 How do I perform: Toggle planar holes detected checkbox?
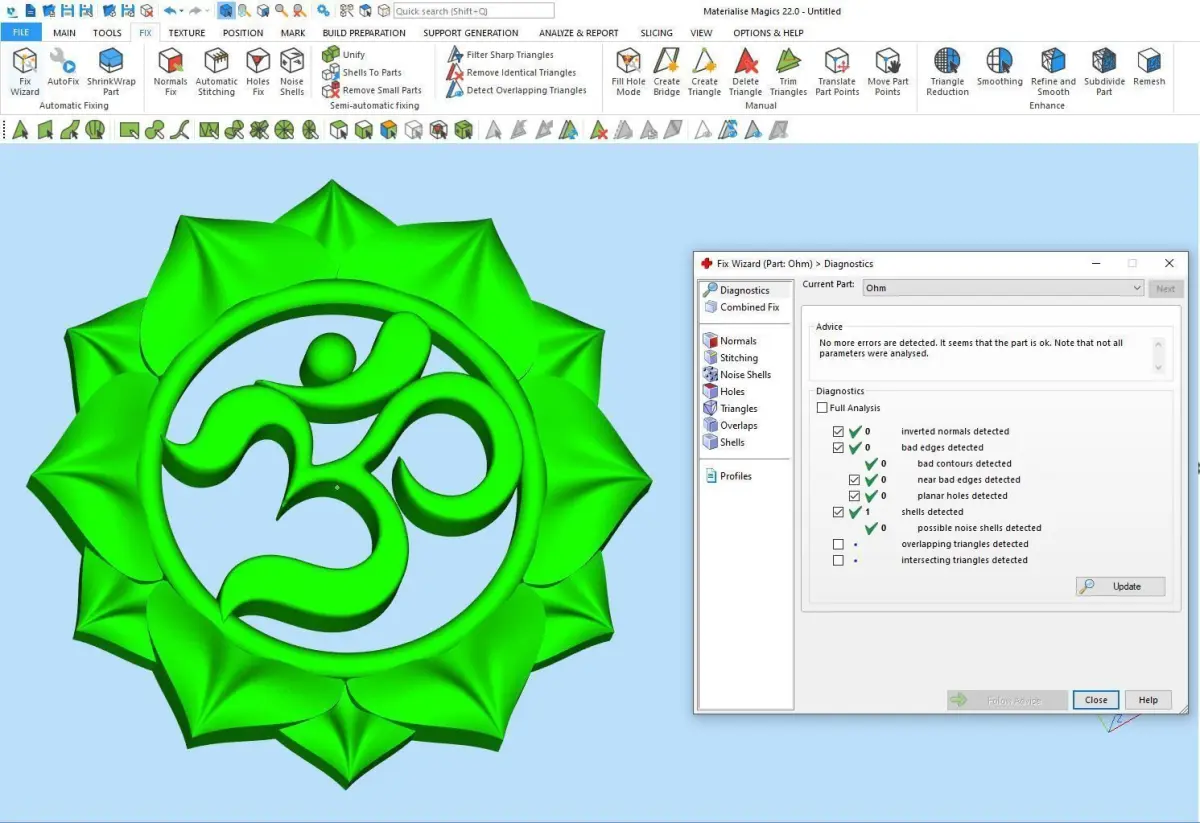pyautogui.click(x=854, y=496)
